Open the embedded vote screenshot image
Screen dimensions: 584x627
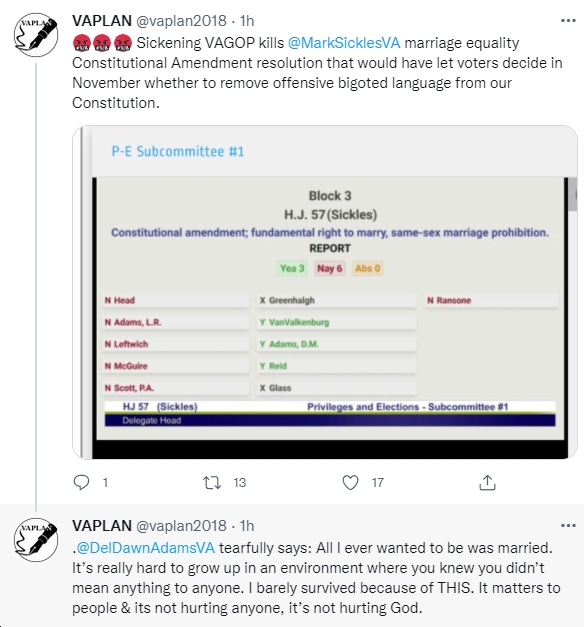325,292
